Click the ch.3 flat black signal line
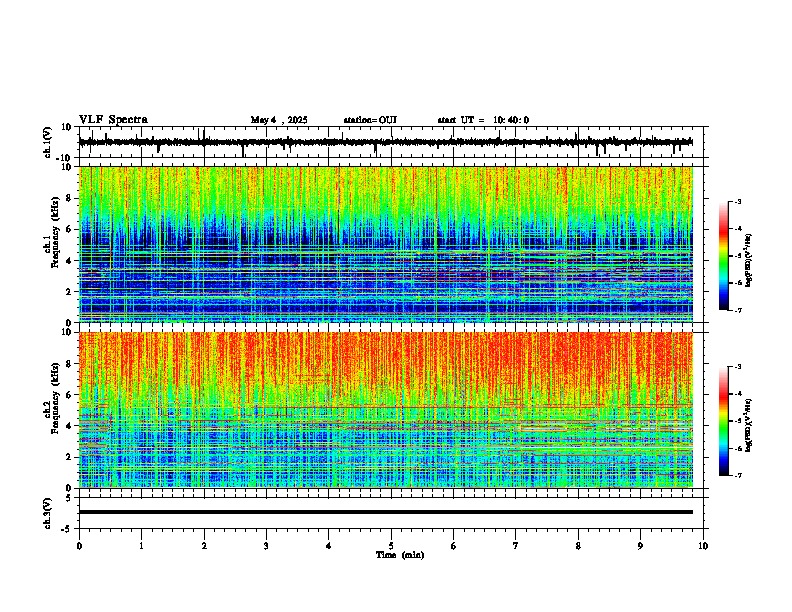Screen dimensions: 792x612 pos(386,512)
